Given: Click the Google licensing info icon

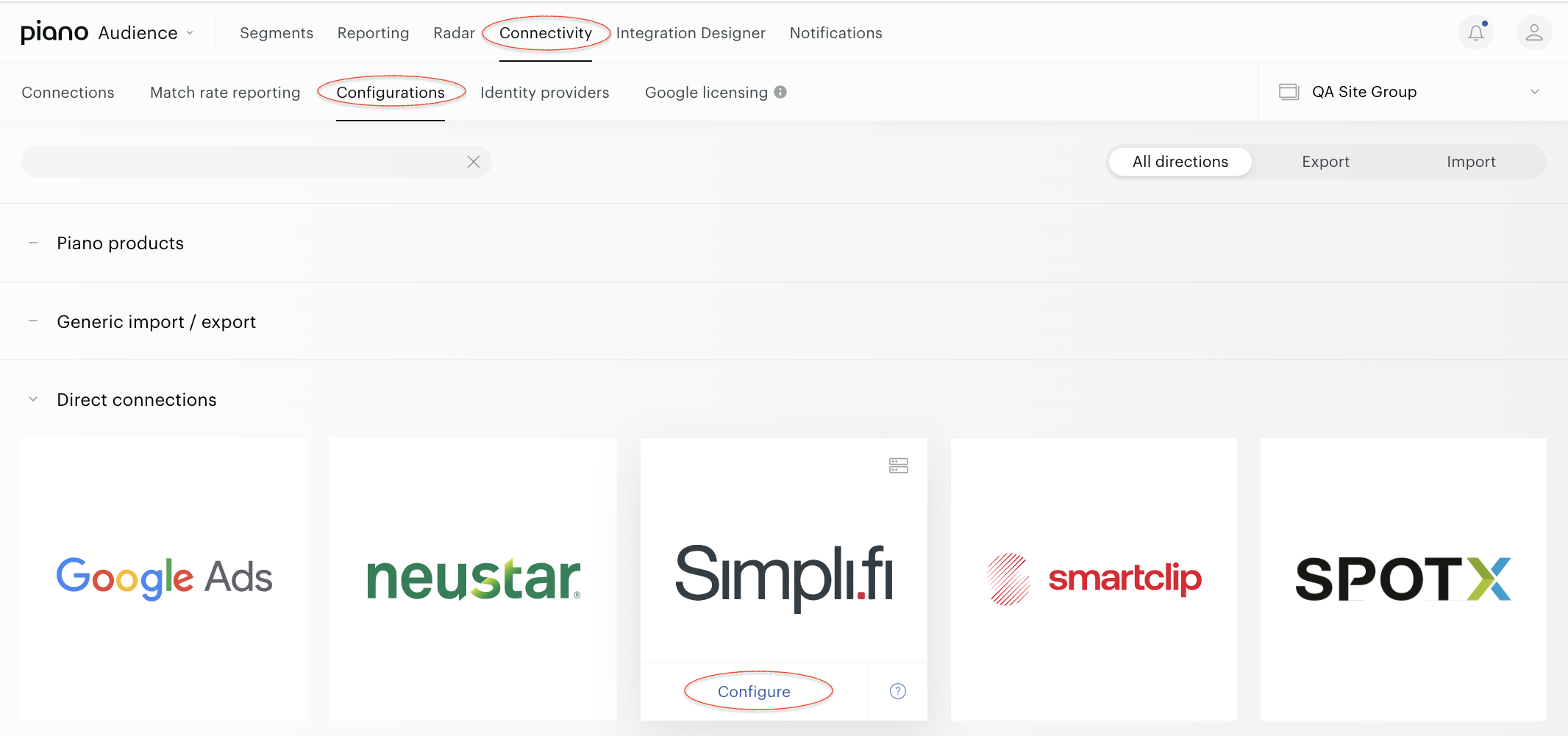Looking at the screenshot, I should point(780,92).
